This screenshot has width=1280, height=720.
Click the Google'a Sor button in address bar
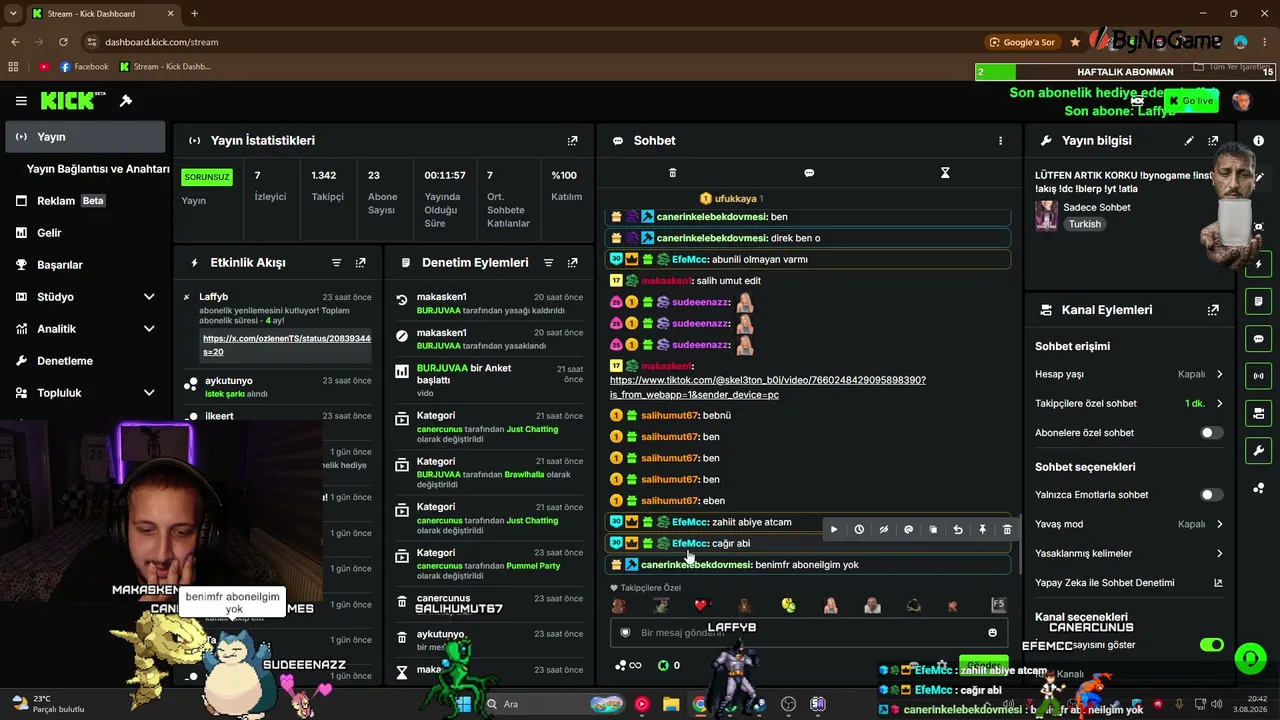(1022, 42)
